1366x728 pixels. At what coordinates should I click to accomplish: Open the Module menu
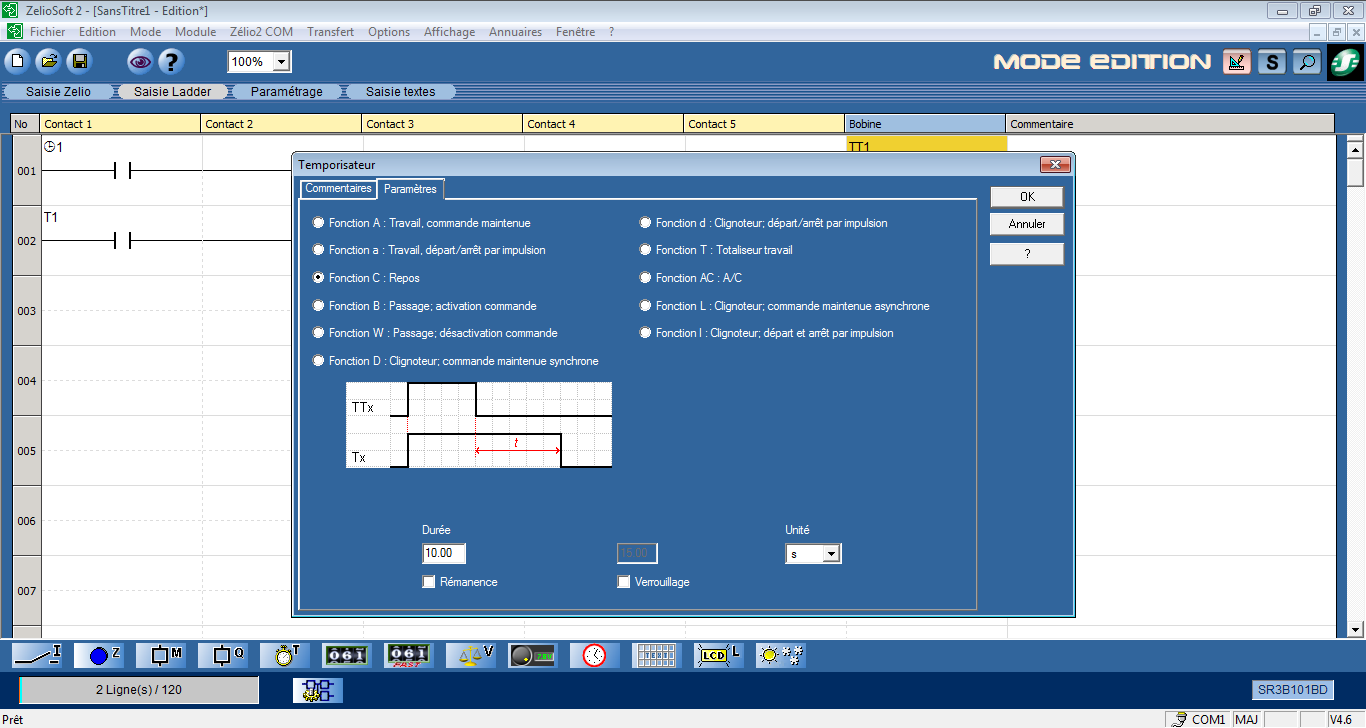point(196,32)
